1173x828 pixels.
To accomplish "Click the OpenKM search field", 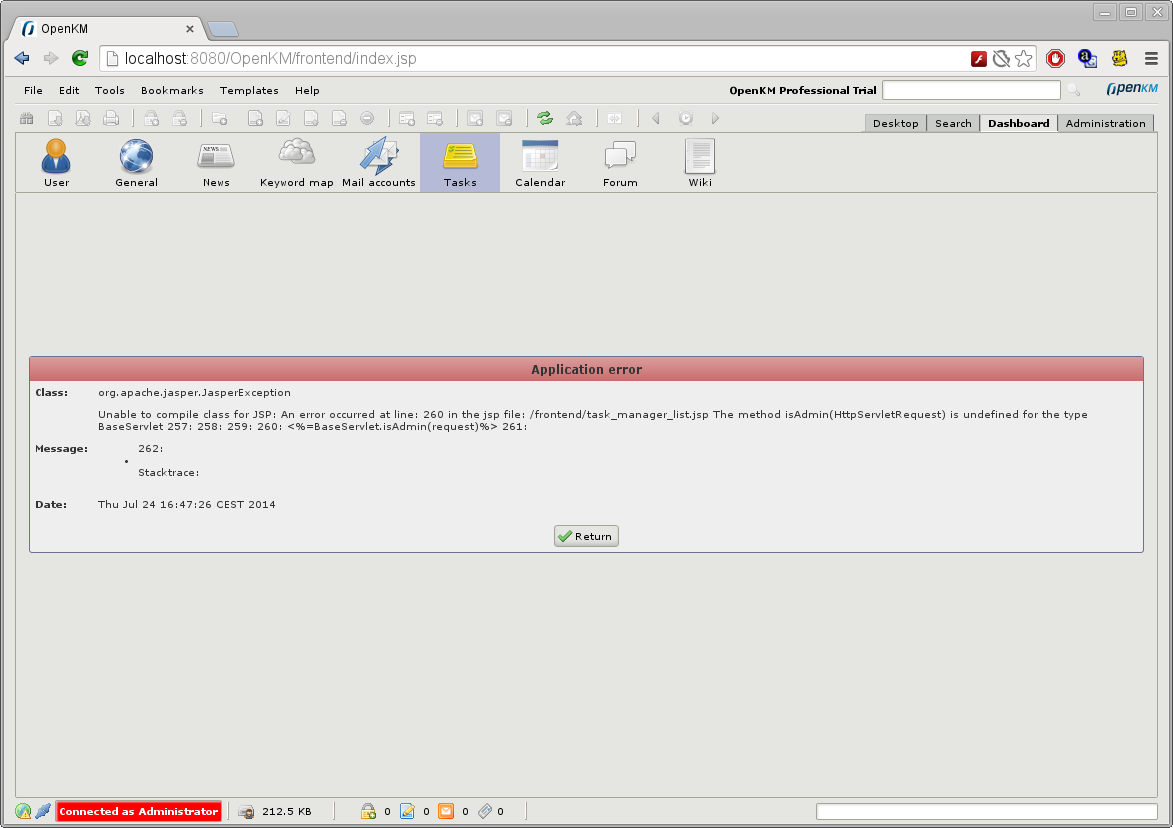I will 970,90.
